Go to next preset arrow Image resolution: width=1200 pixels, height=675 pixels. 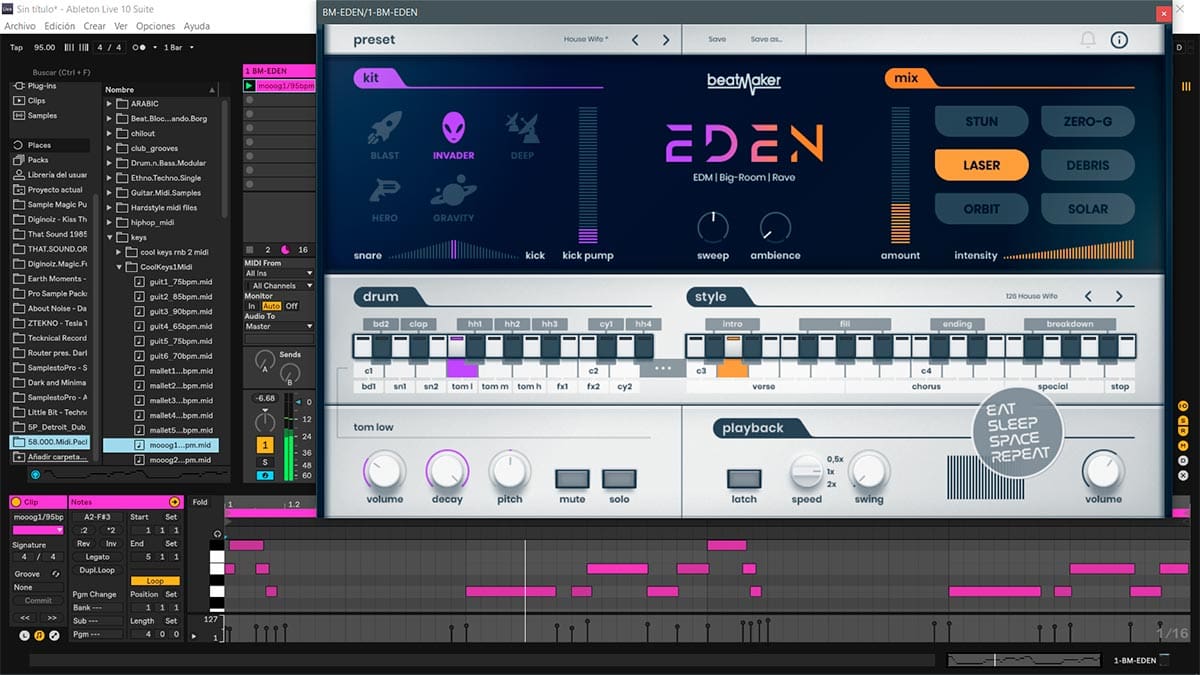667,40
